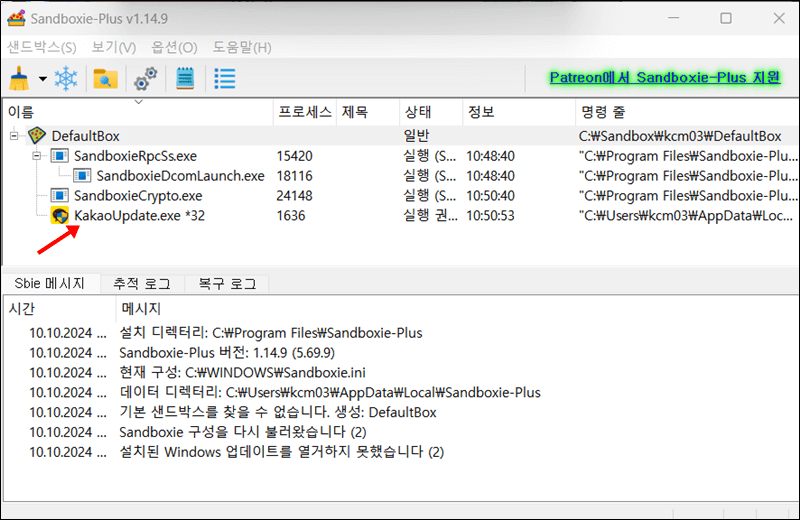Click process ID 15420
The width and height of the screenshot is (800, 520).
click(294, 156)
